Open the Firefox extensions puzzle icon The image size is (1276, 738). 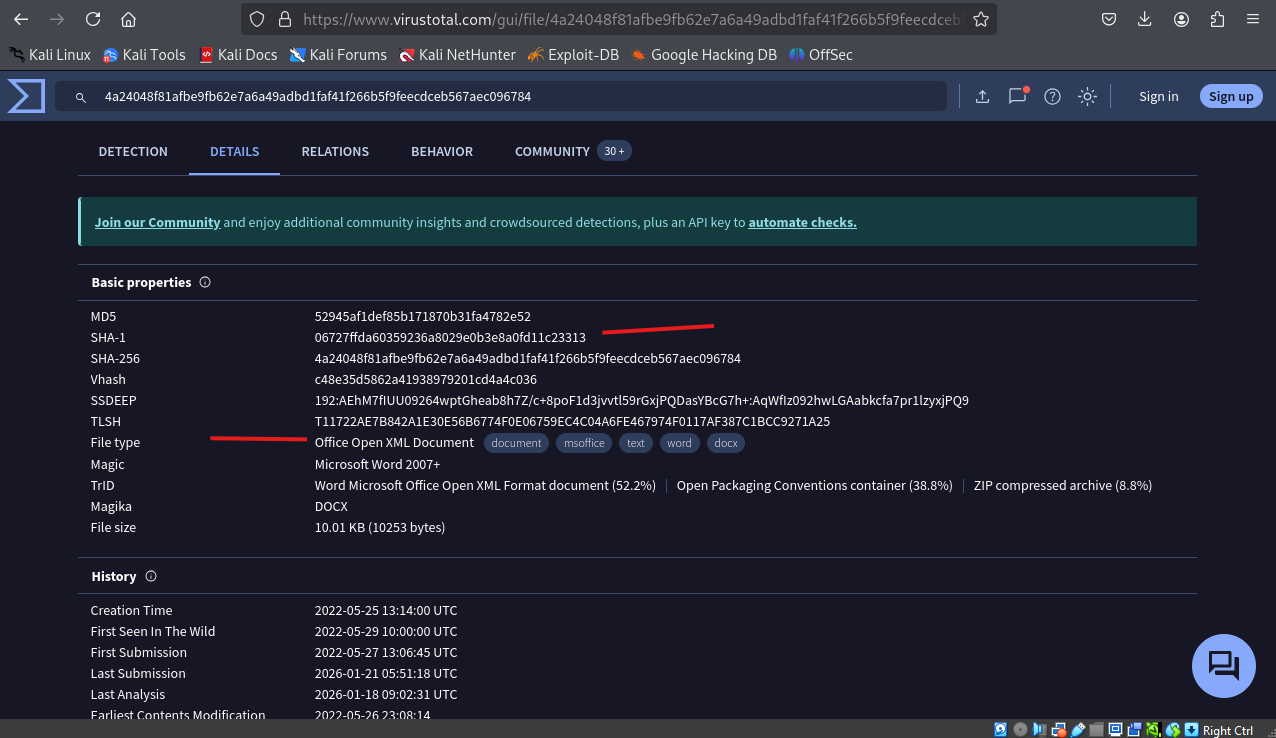click(1217, 19)
